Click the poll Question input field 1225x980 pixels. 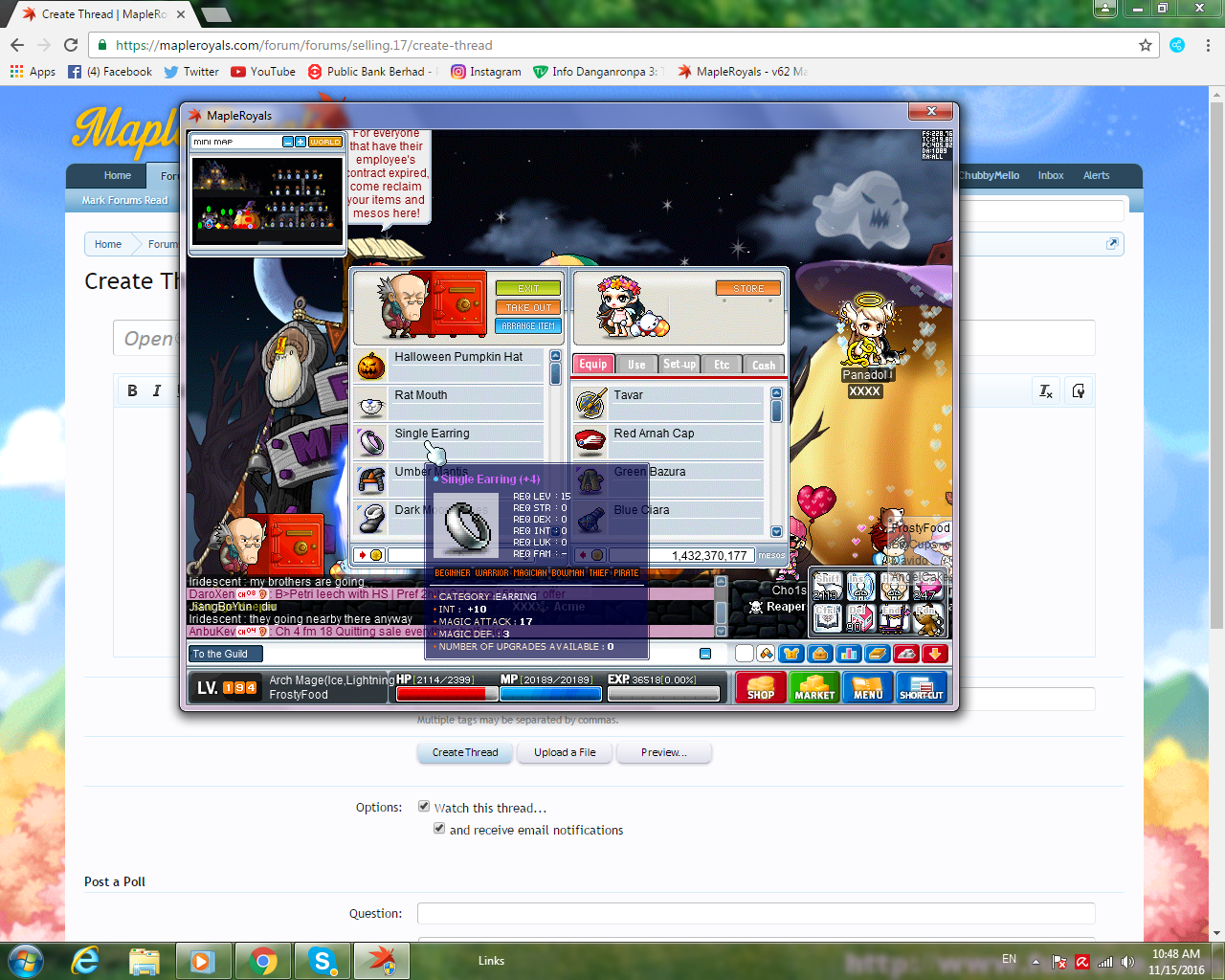pyautogui.click(x=755, y=913)
